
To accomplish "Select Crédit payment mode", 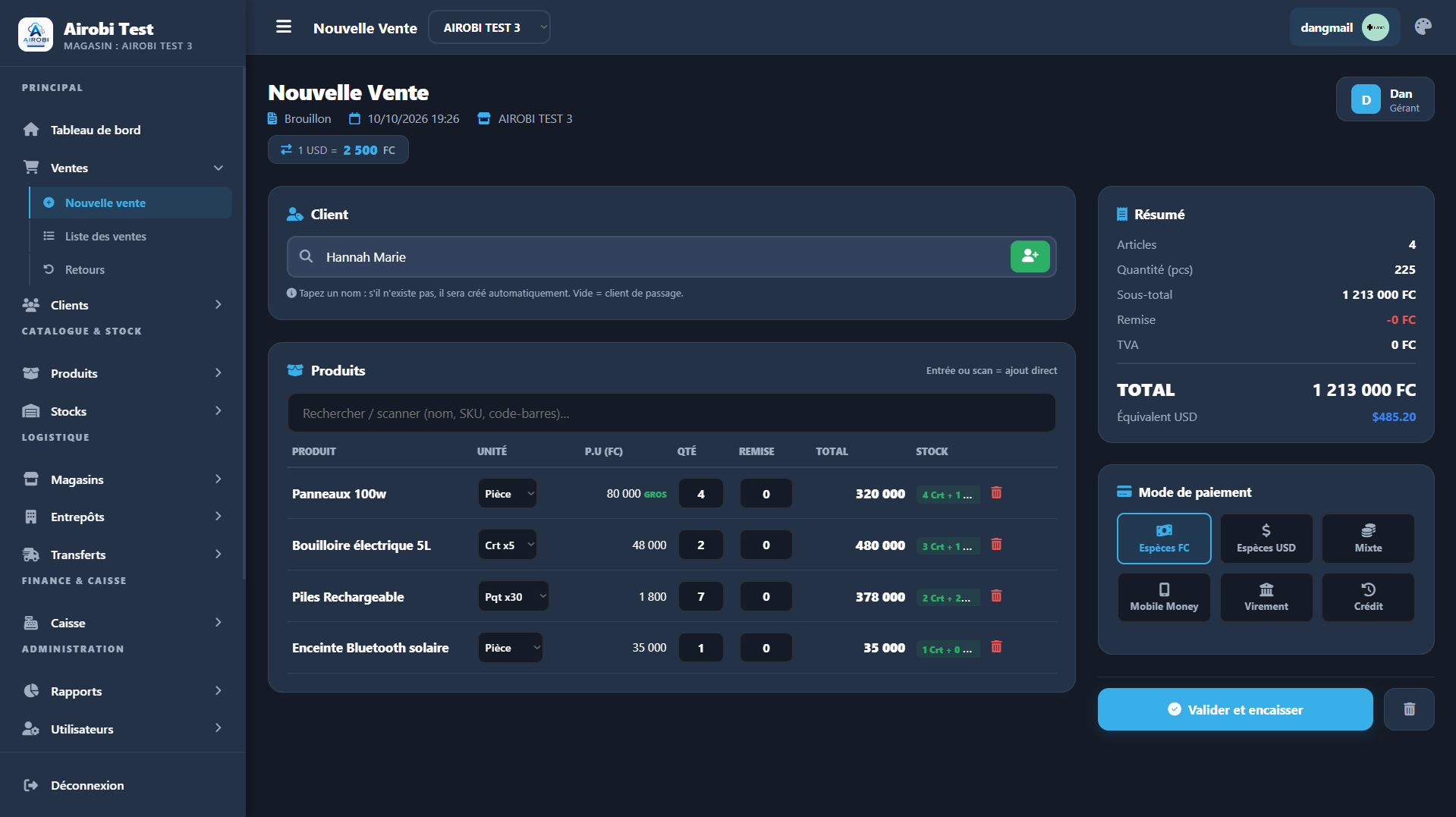I will (x=1368, y=597).
